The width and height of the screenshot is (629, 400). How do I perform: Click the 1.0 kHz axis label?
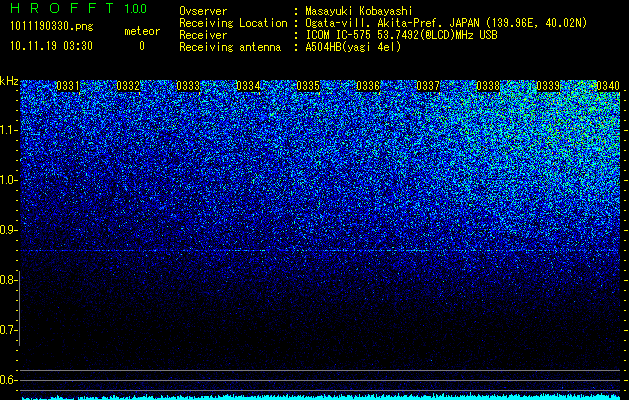click(8, 180)
